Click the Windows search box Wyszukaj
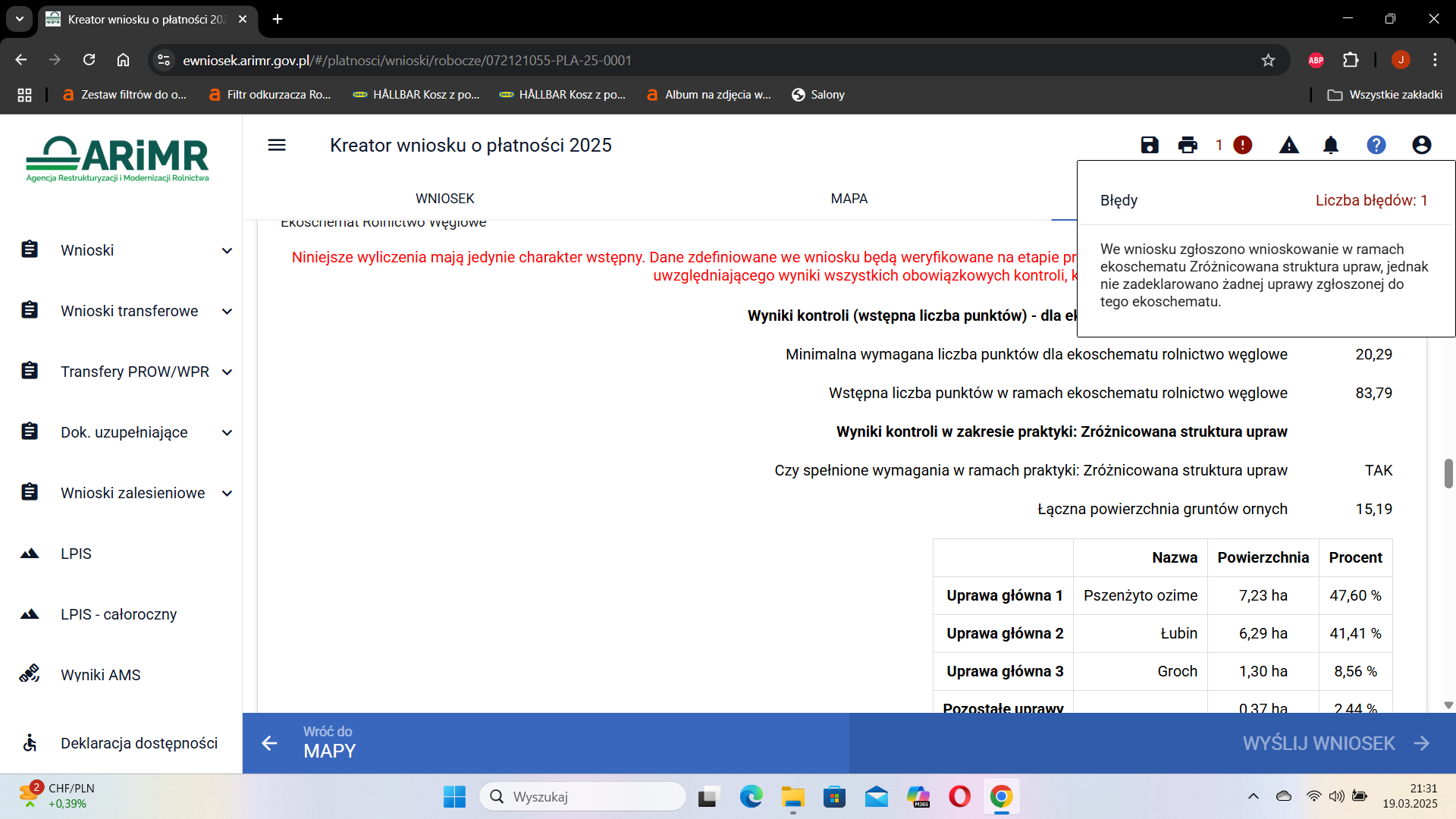This screenshot has width=1456, height=819. point(582,796)
